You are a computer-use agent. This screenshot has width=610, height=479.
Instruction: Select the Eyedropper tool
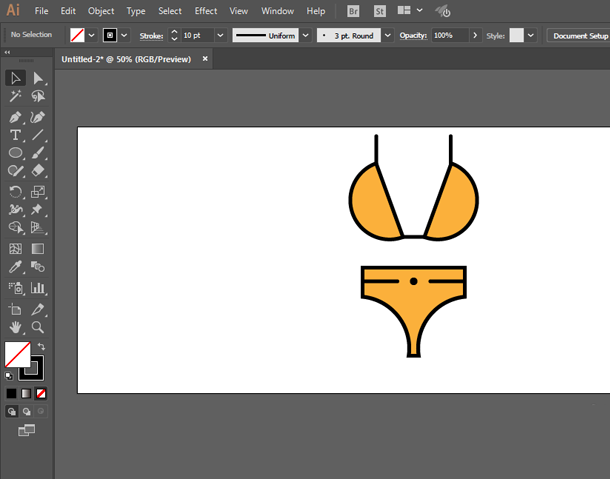[x=16, y=267]
